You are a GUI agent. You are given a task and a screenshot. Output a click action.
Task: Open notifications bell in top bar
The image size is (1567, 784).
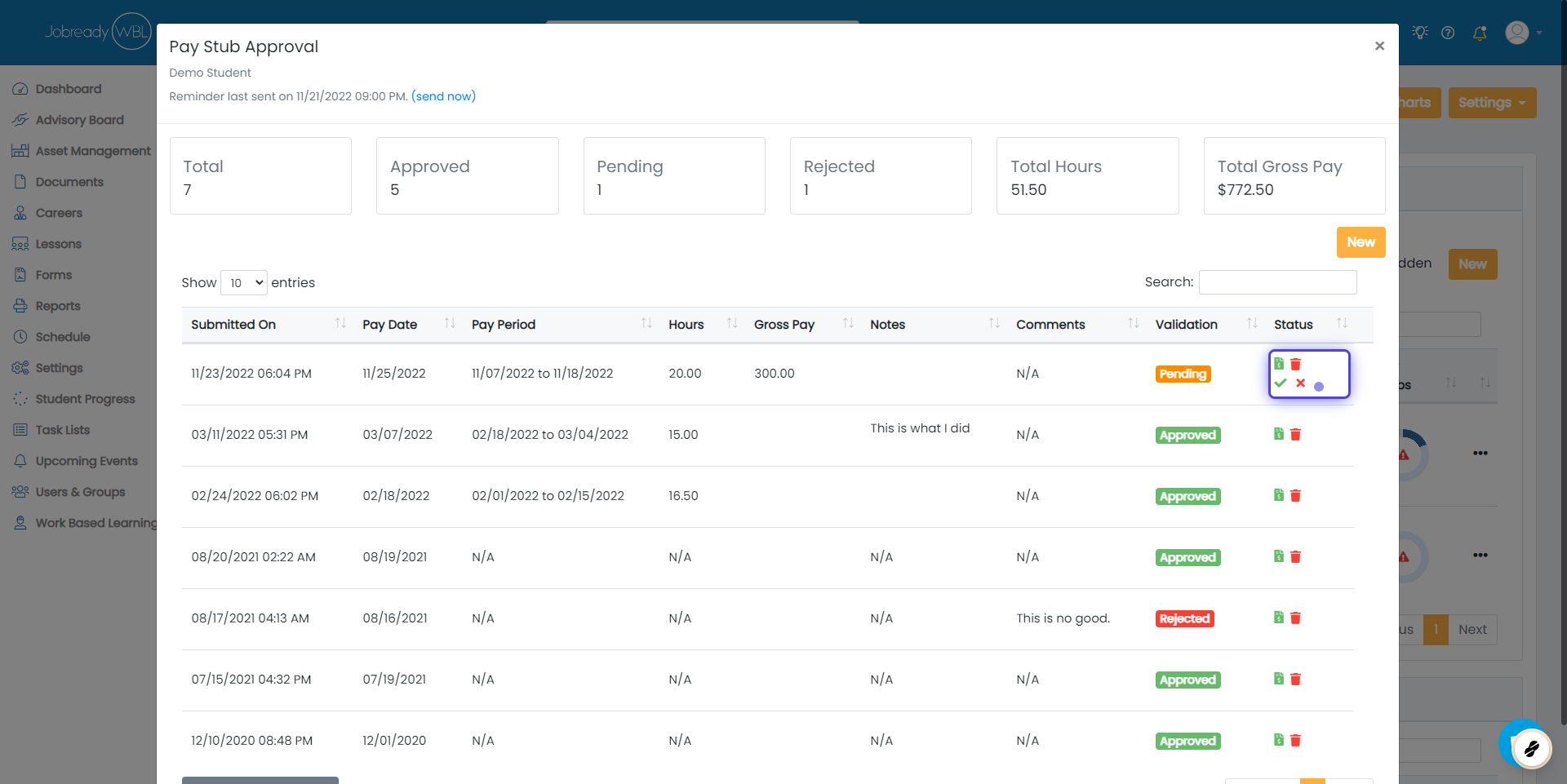(x=1479, y=33)
